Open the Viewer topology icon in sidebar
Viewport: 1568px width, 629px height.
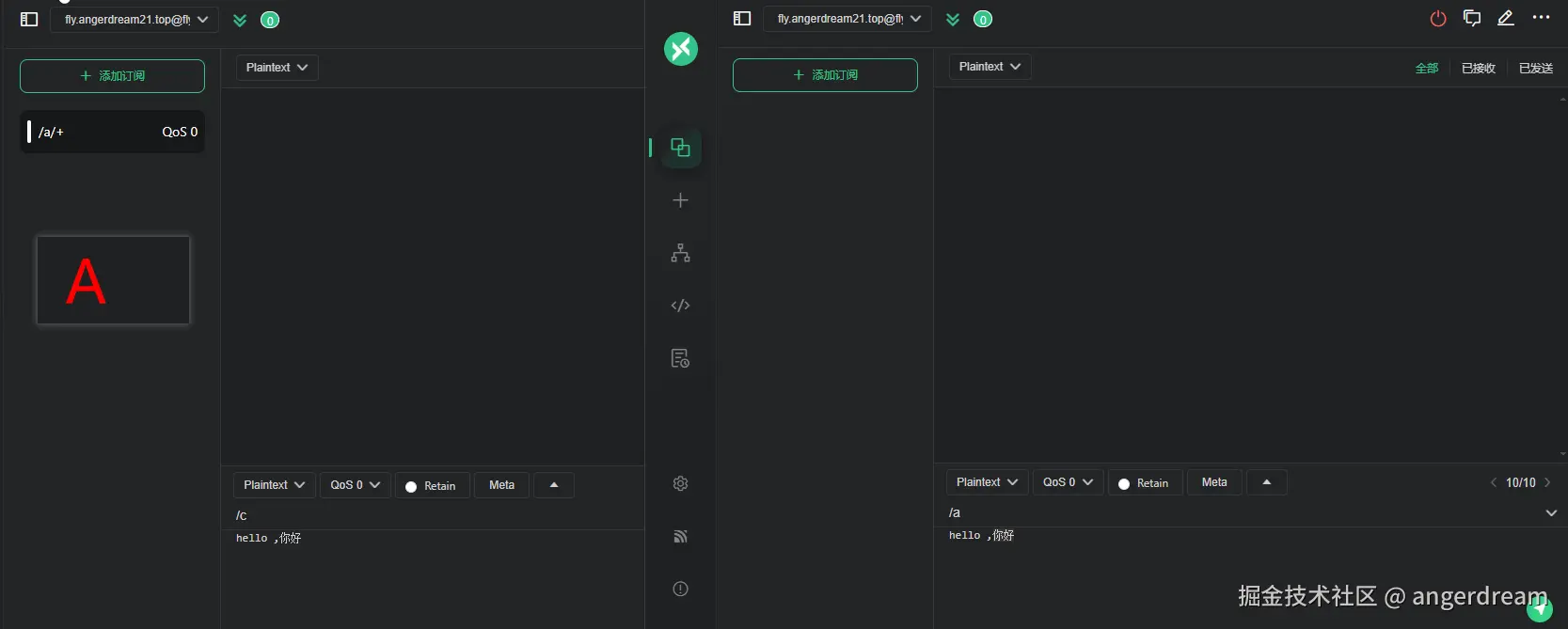pos(680,253)
